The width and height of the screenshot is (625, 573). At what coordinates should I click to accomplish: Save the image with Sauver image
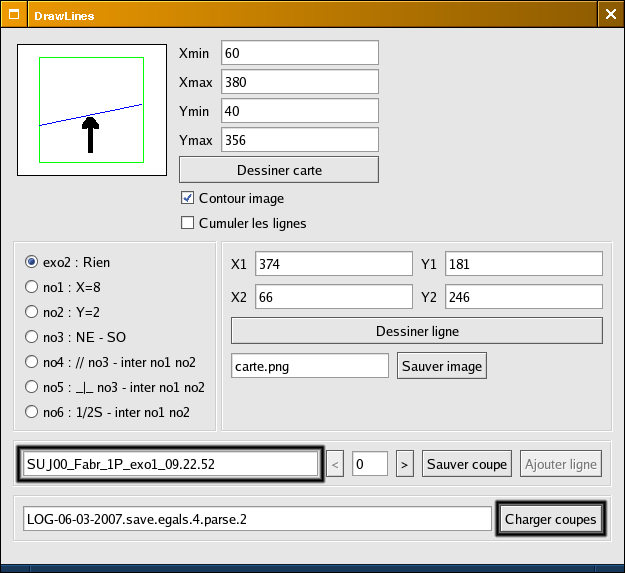[x=442, y=366]
